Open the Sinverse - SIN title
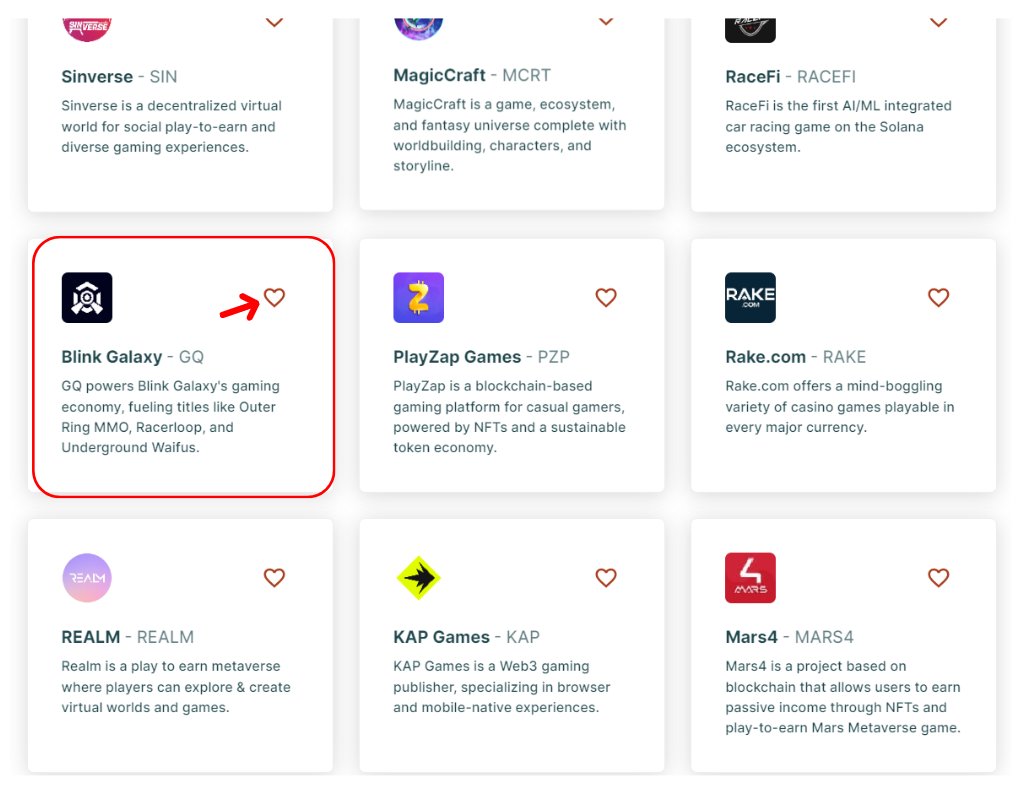Viewport: 1019px width, 792px height. coord(119,77)
